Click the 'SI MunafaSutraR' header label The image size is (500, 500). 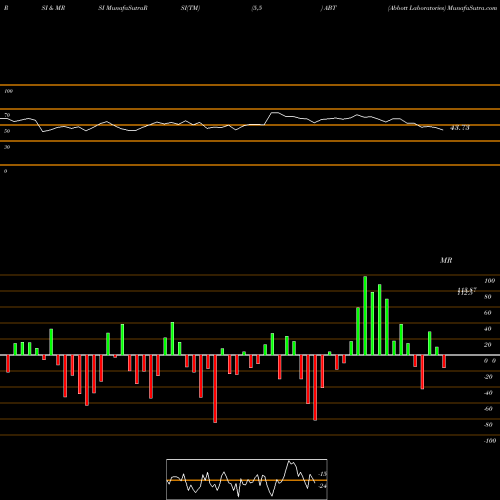pyautogui.click(x=123, y=8)
